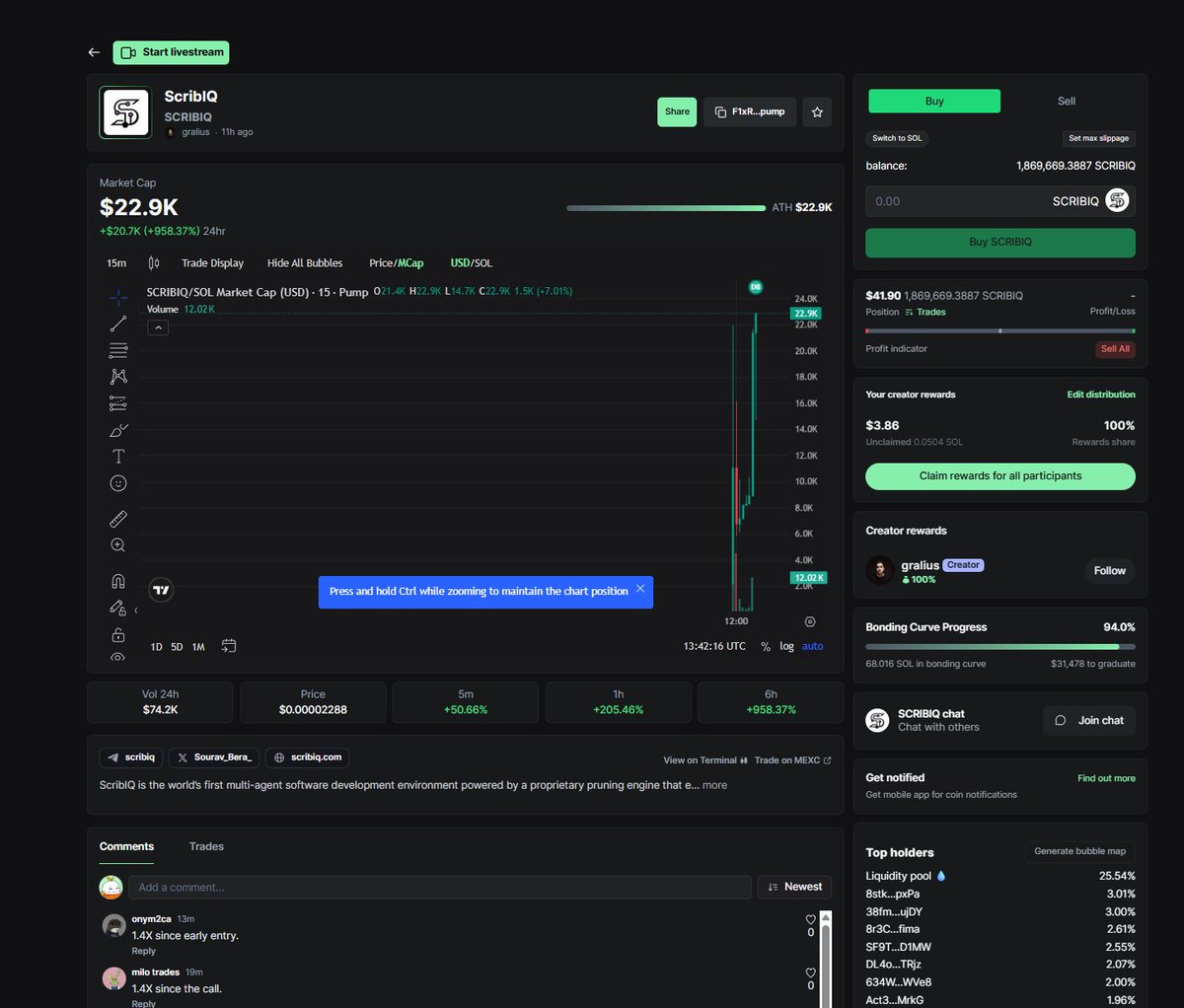The width and height of the screenshot is (1184, 1008).
Task: Toggle lock all drawings
Action: coord(118,634)
